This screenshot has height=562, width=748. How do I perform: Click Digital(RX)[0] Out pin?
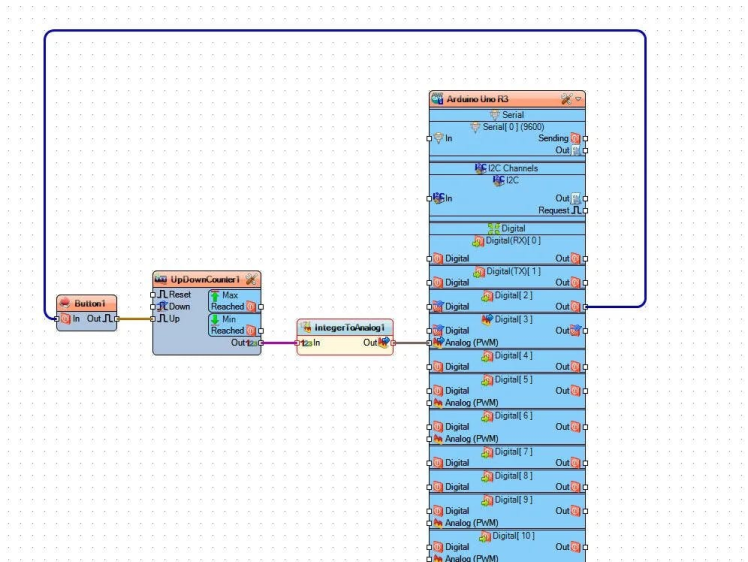[585, 259]
